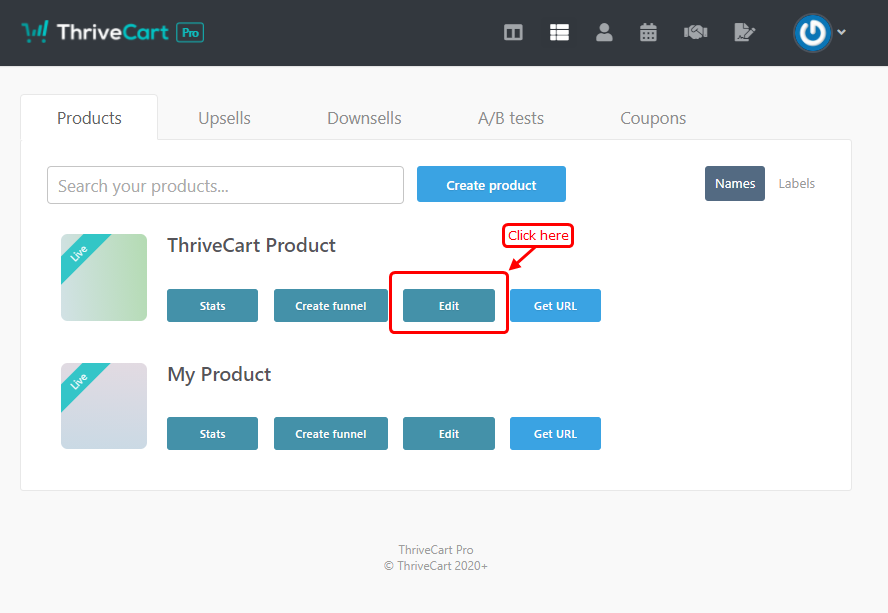Screen dimensions: 888x613
Task: Expand the account dropdown chevron
Action: click(842, 32)
